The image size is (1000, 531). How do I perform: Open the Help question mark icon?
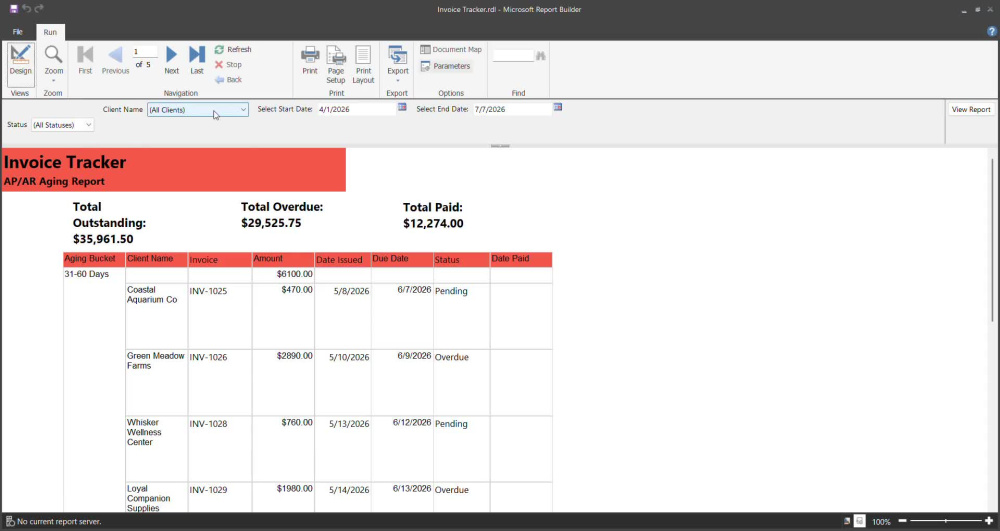pyautogui.click(x=992, y=31)
